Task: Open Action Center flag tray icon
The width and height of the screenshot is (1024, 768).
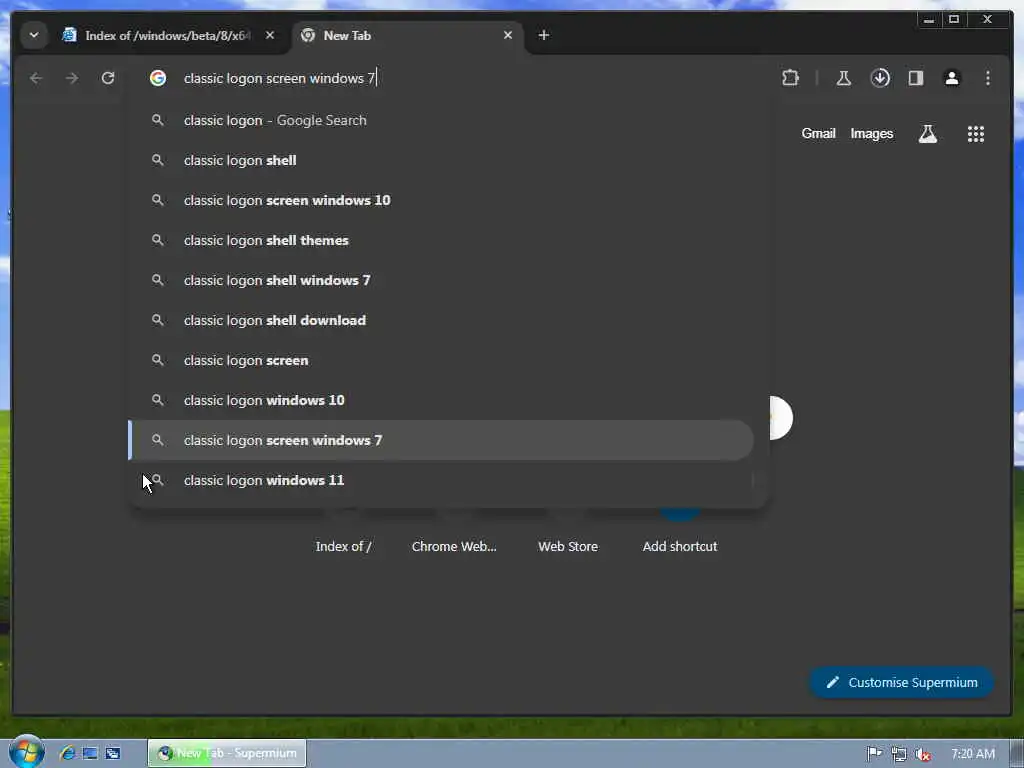Action: click(x=874, y=754)
